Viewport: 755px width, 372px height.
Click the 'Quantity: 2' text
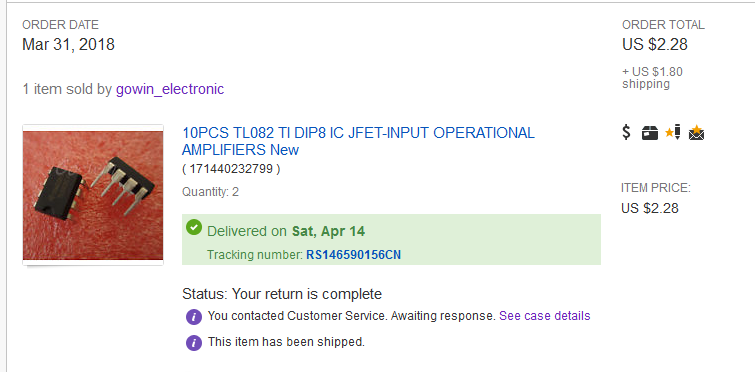210,192
